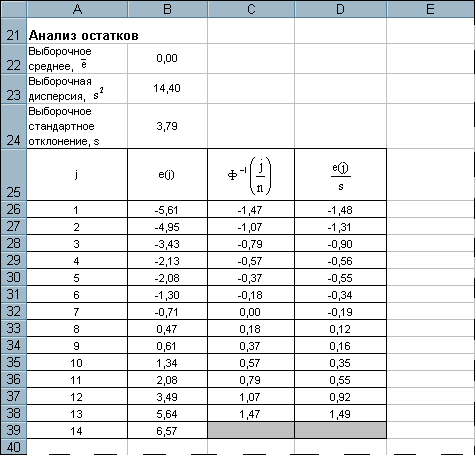This screenshot has height=455, width=475.
Task: Select the cell containing 1,49
Action: coord(340,414)
